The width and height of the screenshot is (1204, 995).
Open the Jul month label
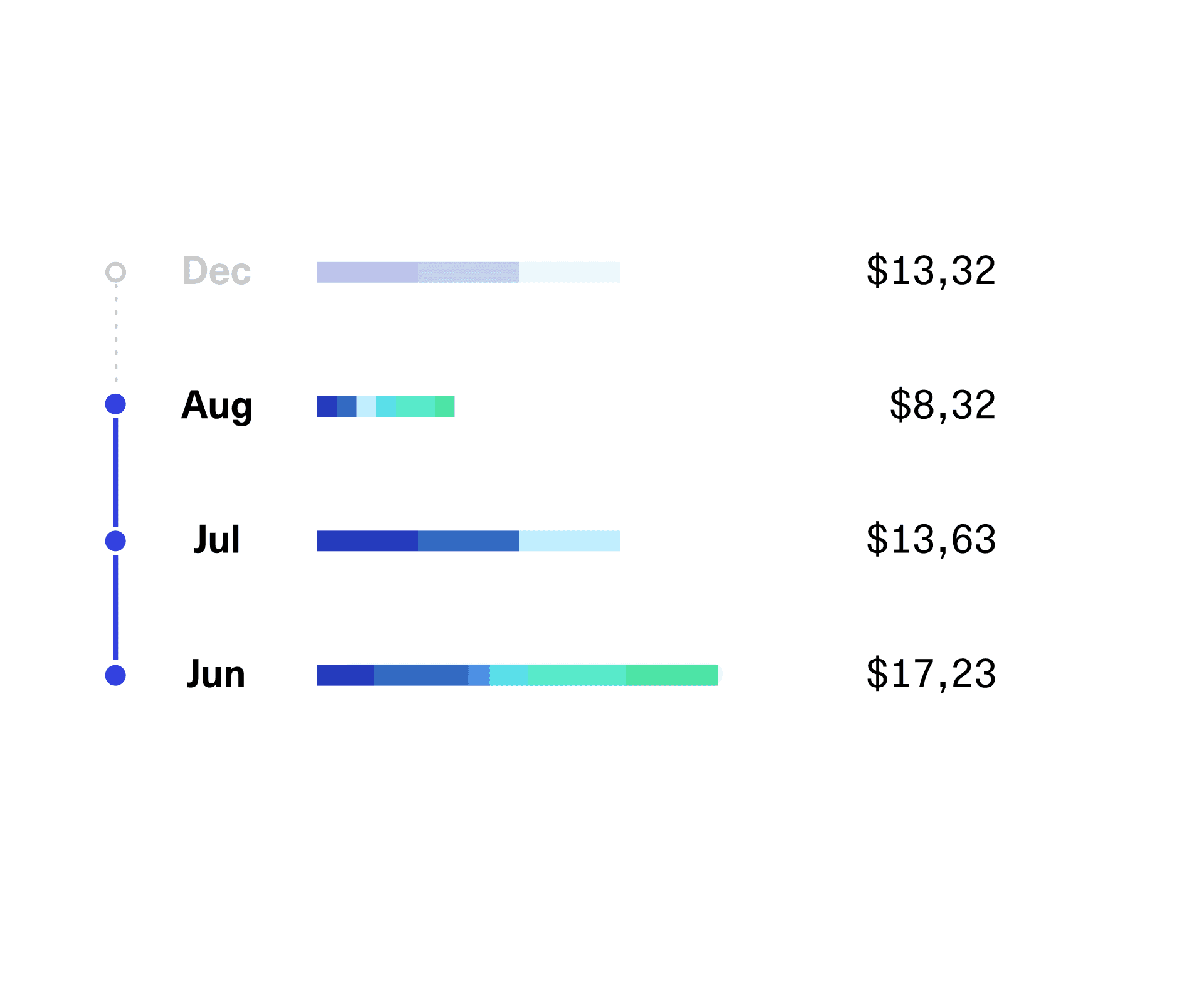click(216, 539)
